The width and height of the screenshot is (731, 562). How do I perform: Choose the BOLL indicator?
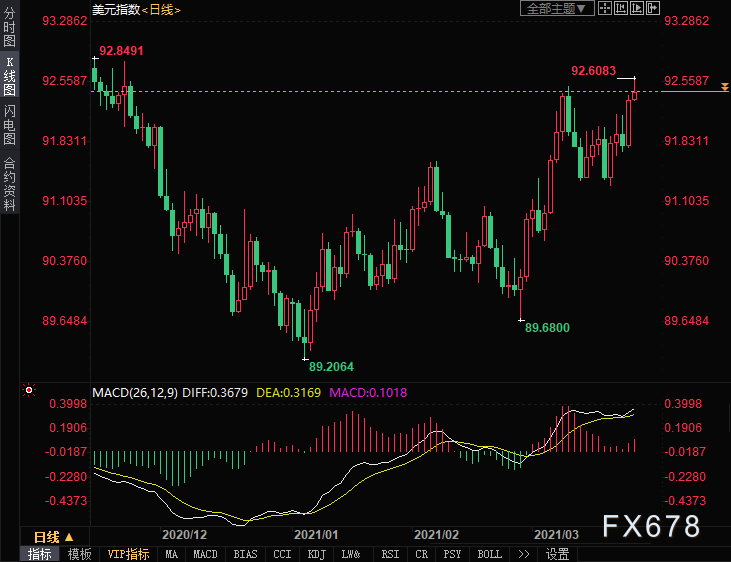(490, 554)
